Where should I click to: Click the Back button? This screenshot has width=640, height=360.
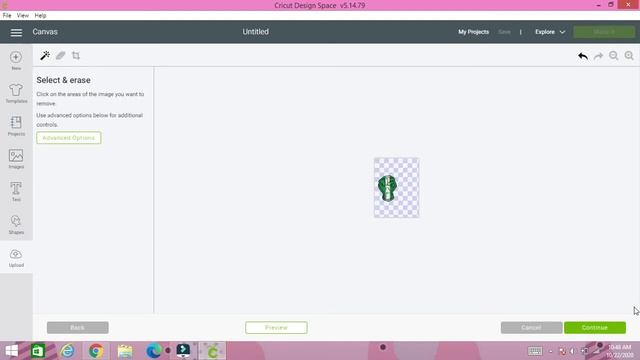(x=78, y=327)
